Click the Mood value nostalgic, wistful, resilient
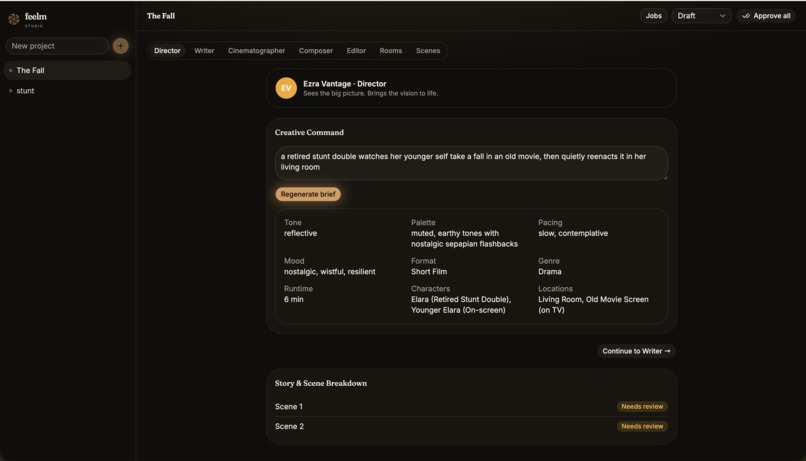This screenshot has width=806, height=461. click(329, 272)
